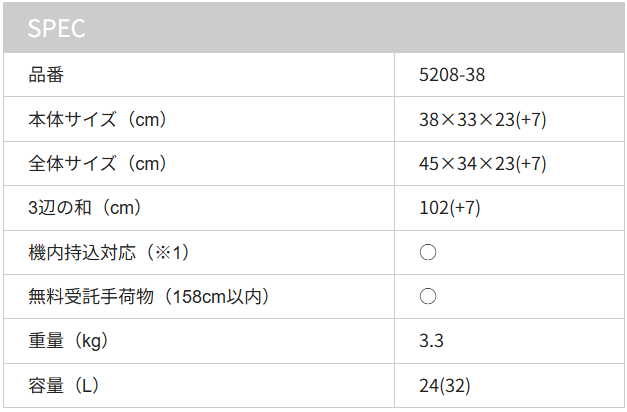
Task: Click the value 102(+7)
Action: pyautogui.click(x=449, y=208)
